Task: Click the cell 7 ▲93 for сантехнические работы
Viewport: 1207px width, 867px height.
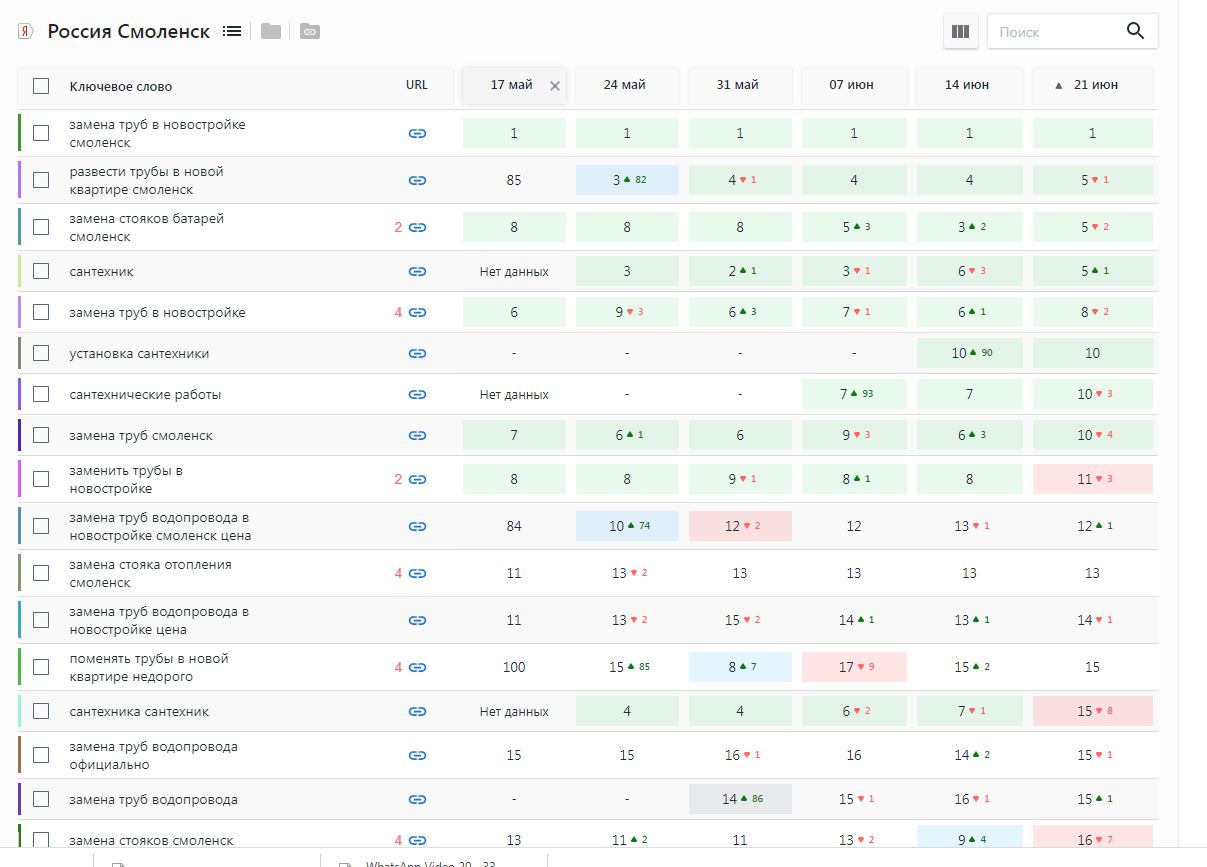Action: [854, 394]
